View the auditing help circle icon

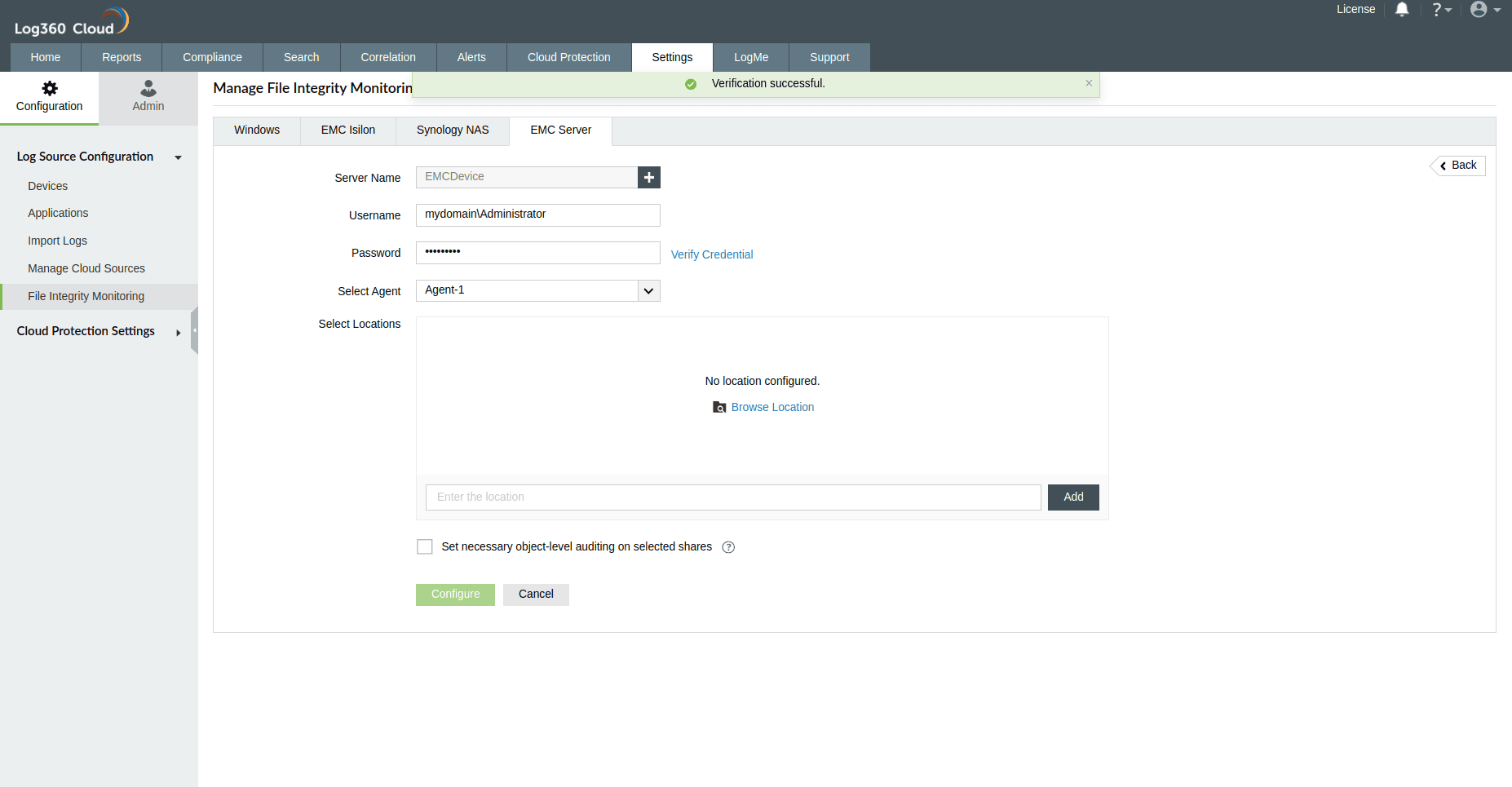728,546
